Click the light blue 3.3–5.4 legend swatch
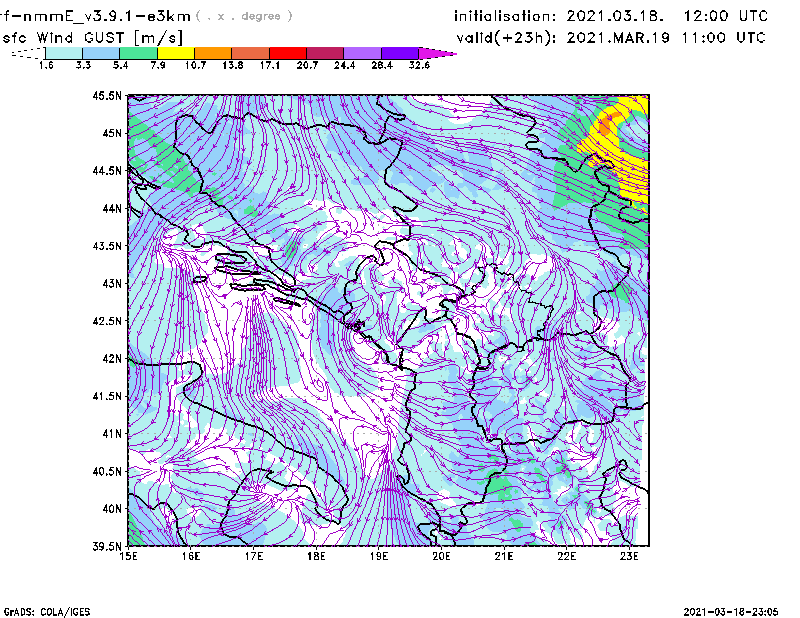This screenshot has height=618, width=800. point(101,53)
